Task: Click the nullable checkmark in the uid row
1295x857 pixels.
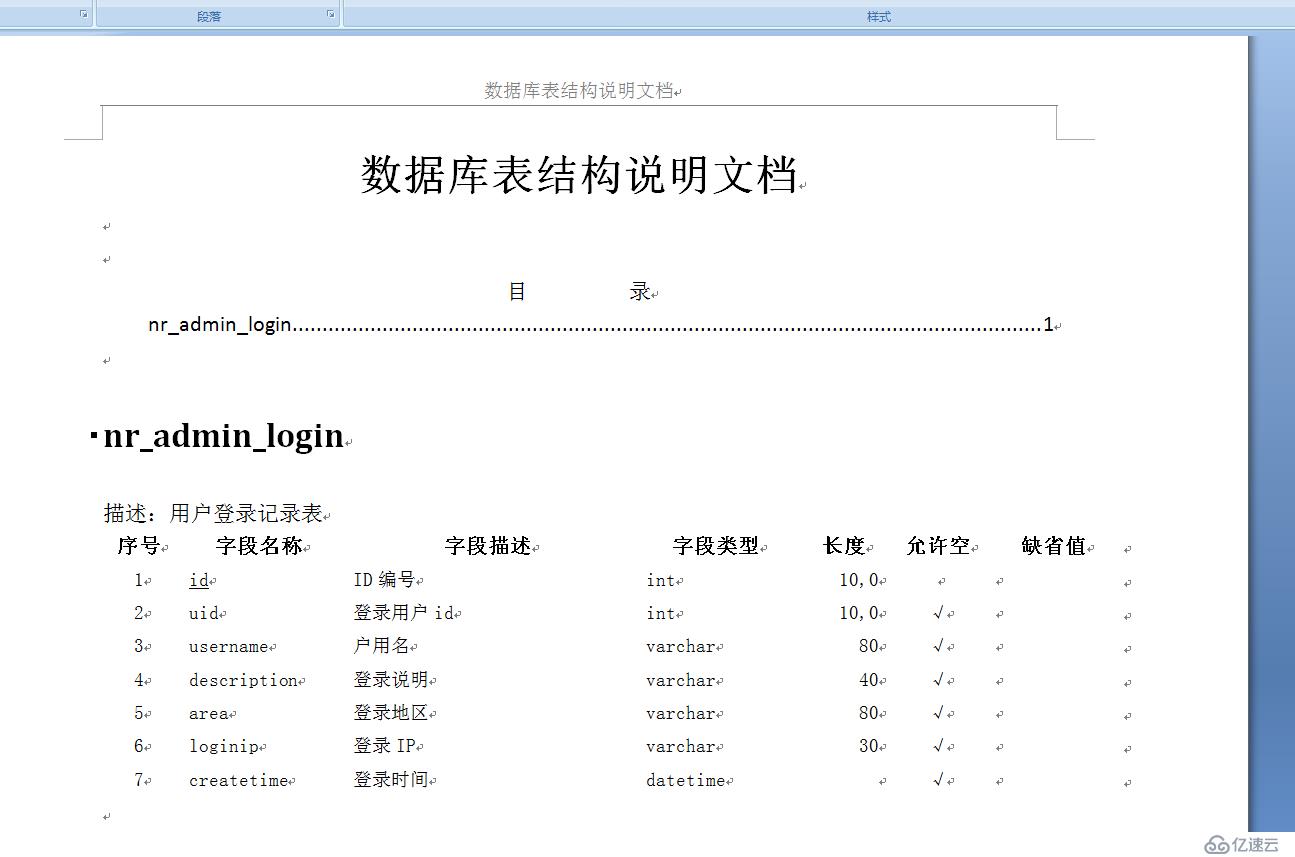Action: tap(938, 613)
